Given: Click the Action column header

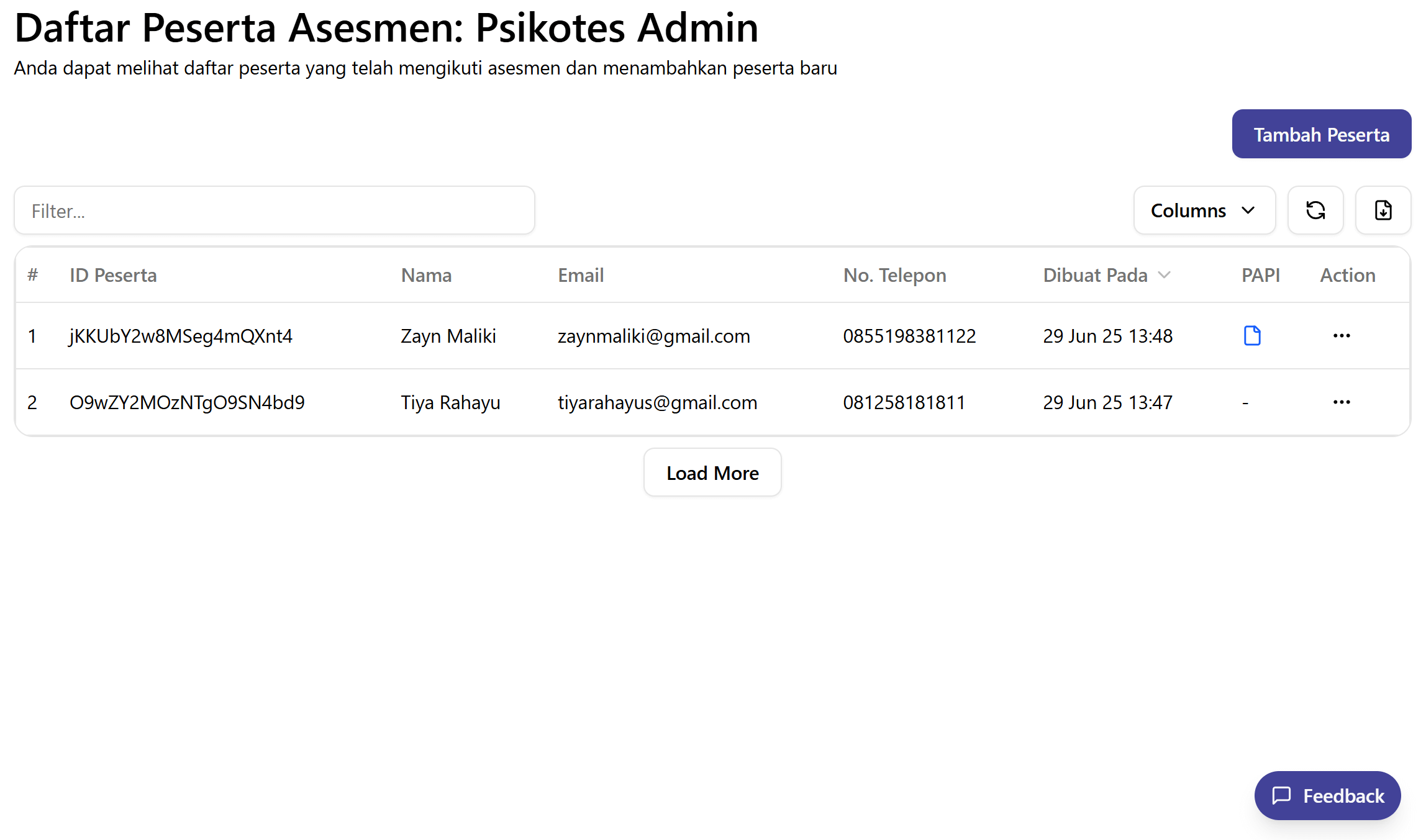Looking at the screenshot, I should [x=1347, y=275].
